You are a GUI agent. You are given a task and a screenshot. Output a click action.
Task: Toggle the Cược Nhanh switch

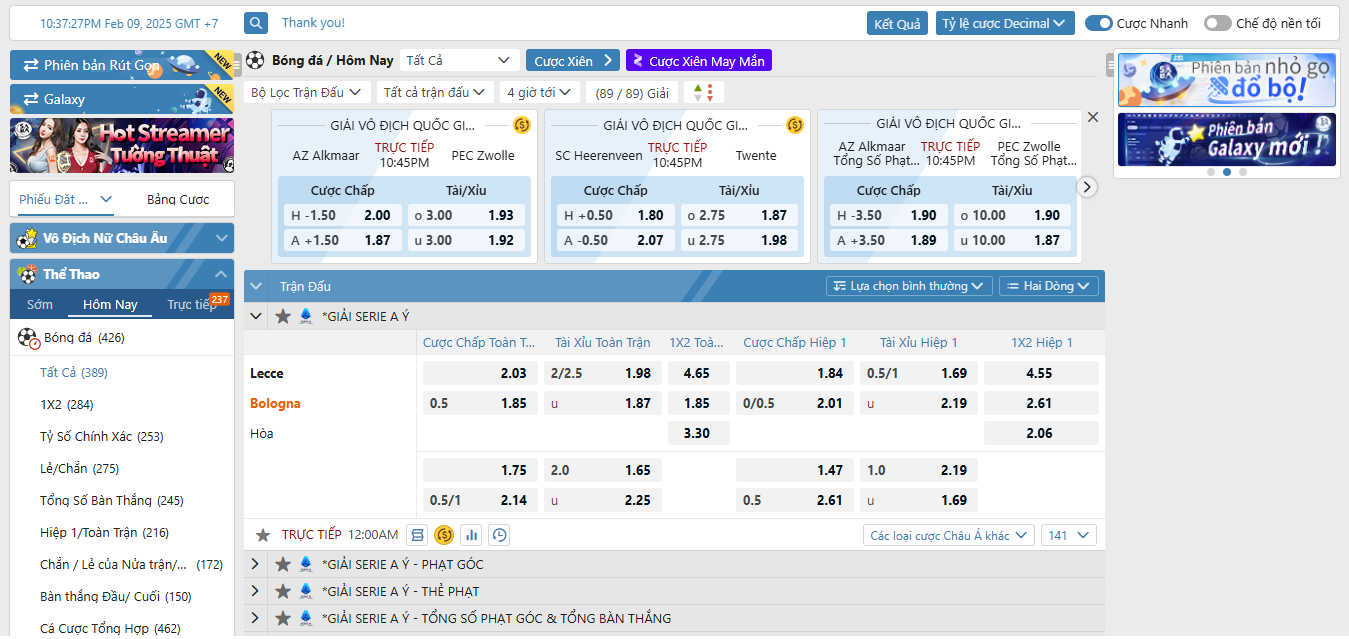coord(1098,23)
